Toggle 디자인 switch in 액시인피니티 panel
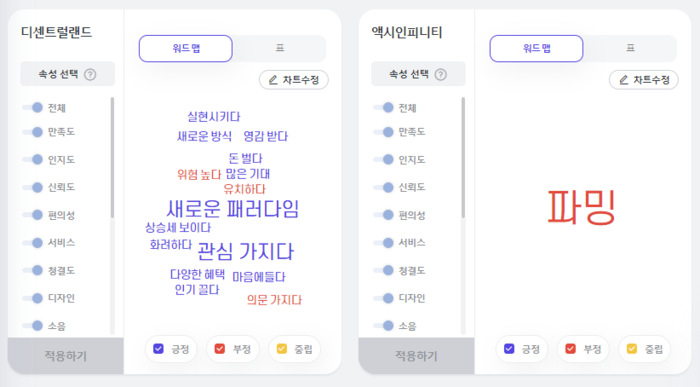Screen dimensions: 700x387 tap(383, 298)
